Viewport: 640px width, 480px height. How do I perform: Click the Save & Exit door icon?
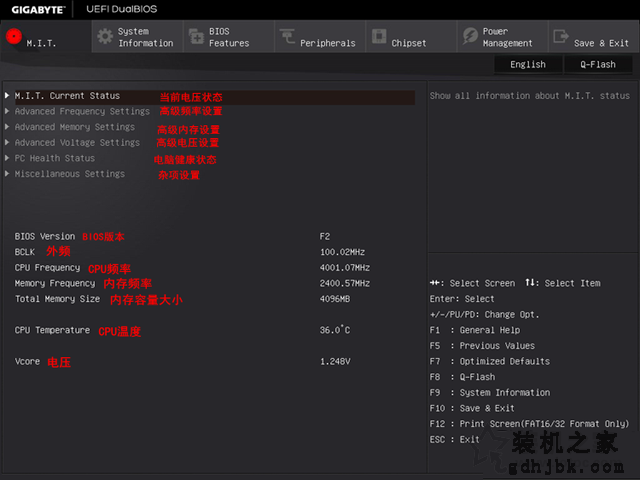click(561, 36)
